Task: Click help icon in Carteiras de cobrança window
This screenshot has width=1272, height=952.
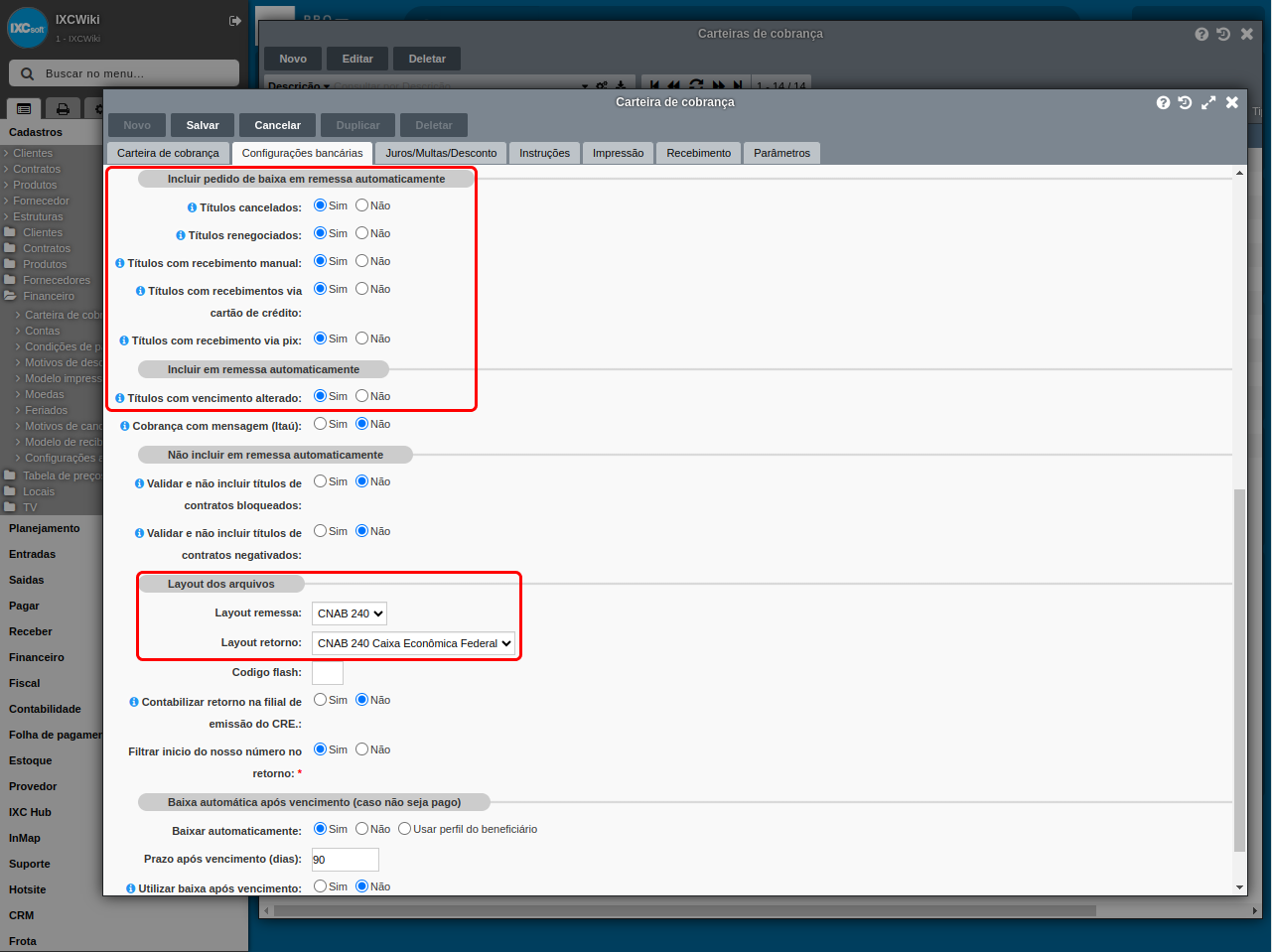Action: 1201,34
